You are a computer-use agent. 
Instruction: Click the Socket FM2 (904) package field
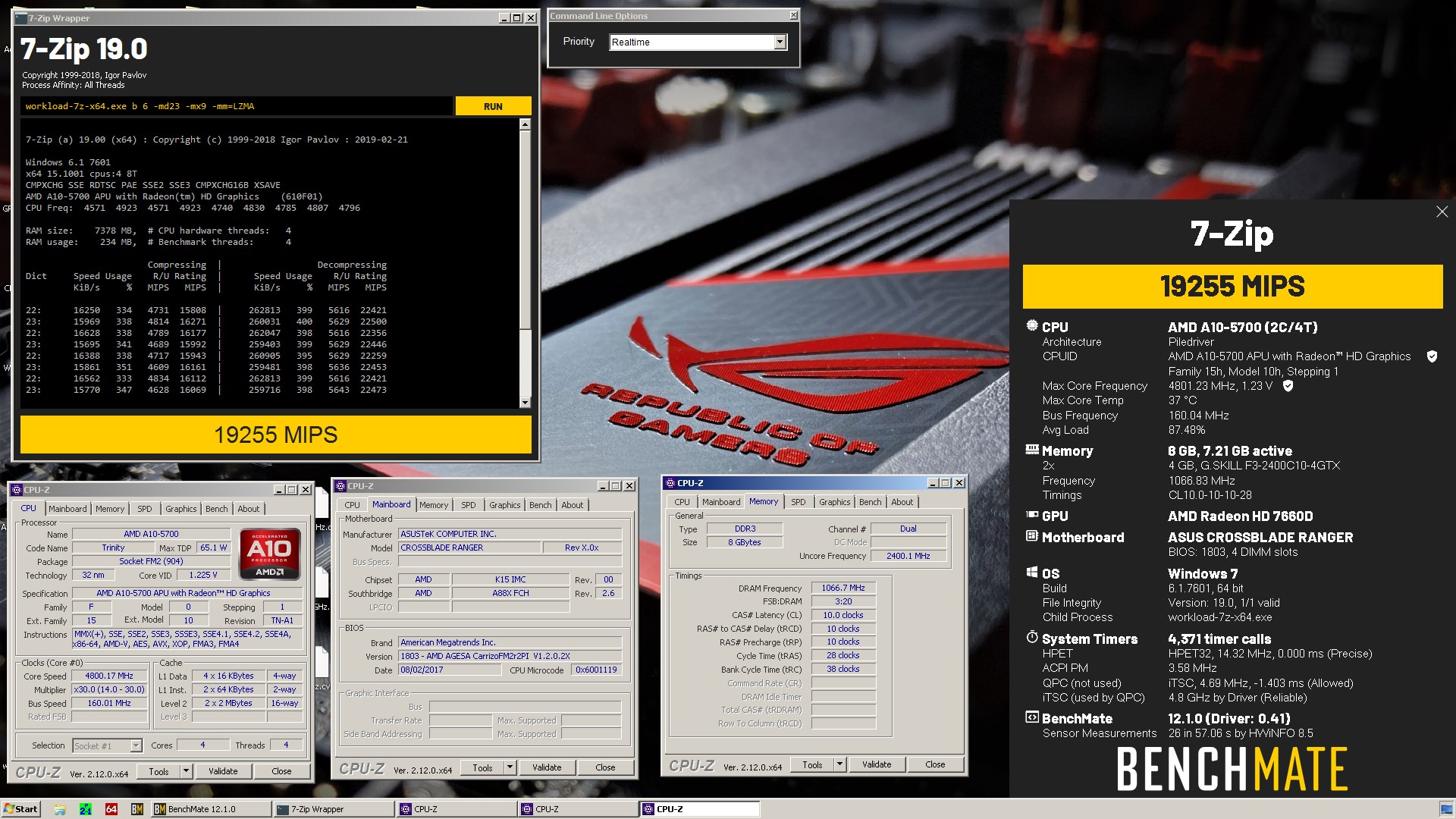click(x=152, y=562)
